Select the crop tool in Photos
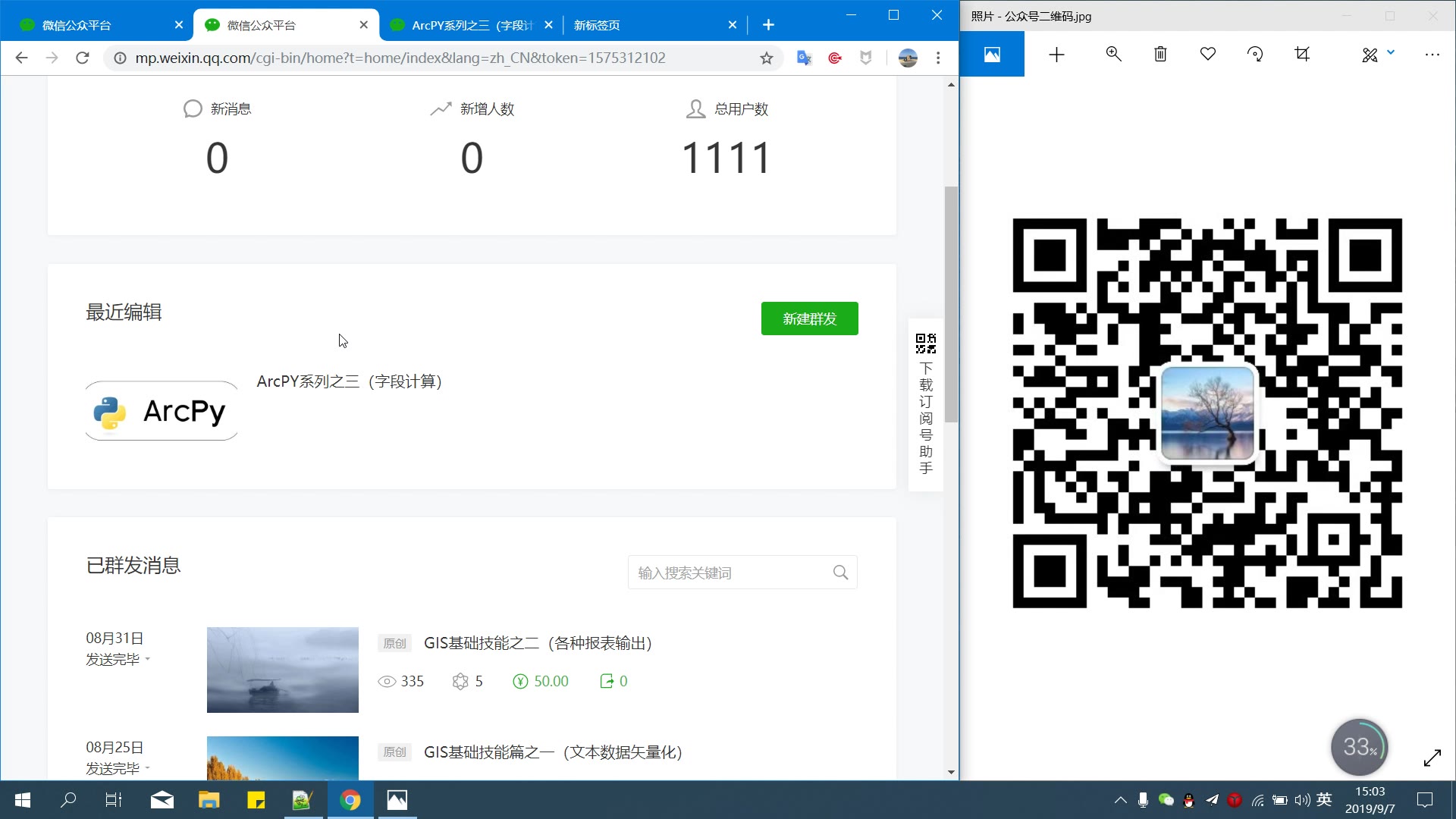Image resolution: width=1456 pixels, height=819 pixels. 1302,54
